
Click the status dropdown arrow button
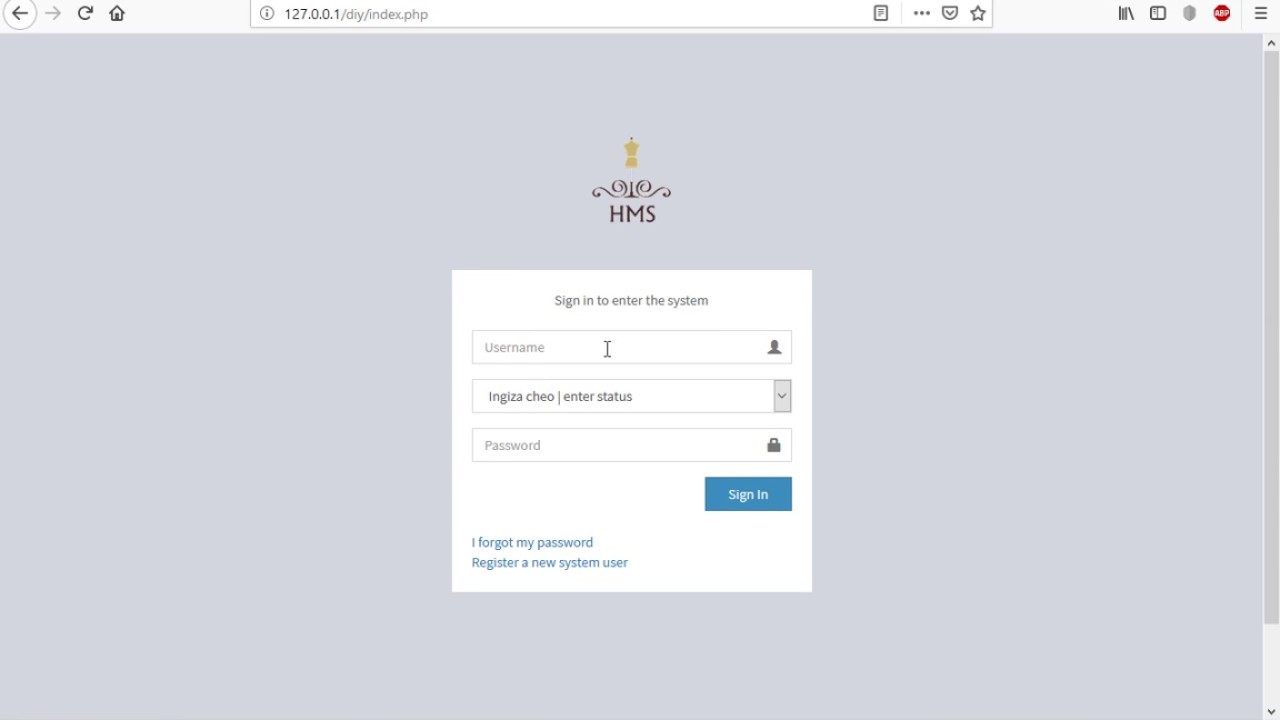pos(782,396)
